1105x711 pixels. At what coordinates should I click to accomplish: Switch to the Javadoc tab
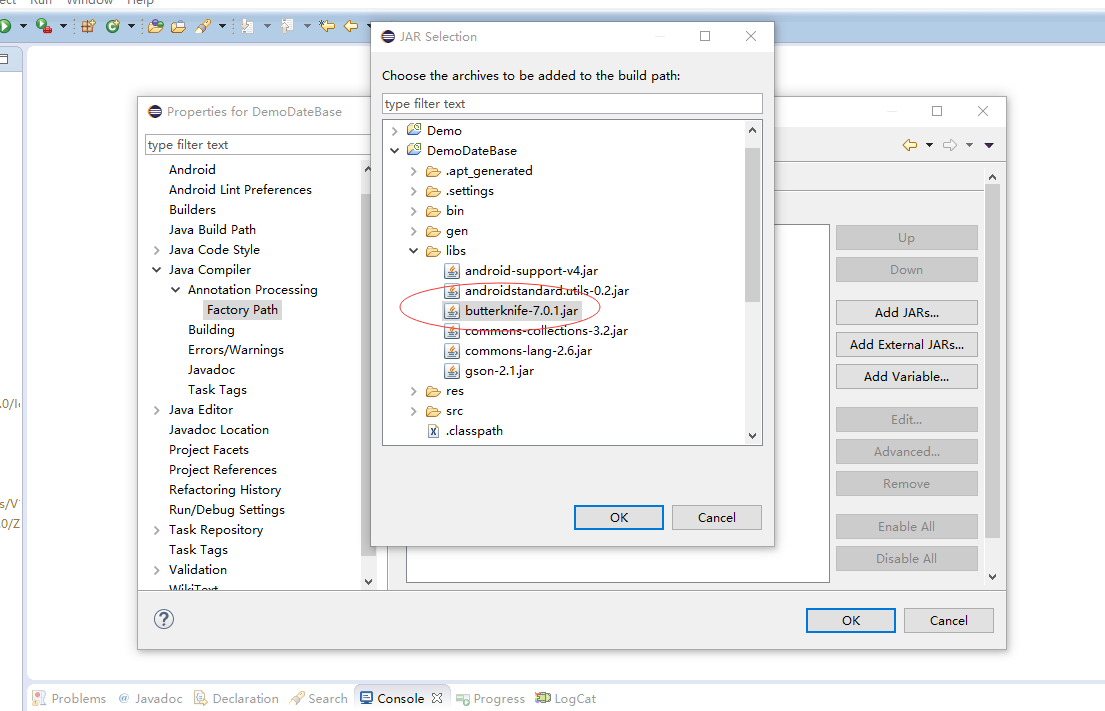point(150,698)
